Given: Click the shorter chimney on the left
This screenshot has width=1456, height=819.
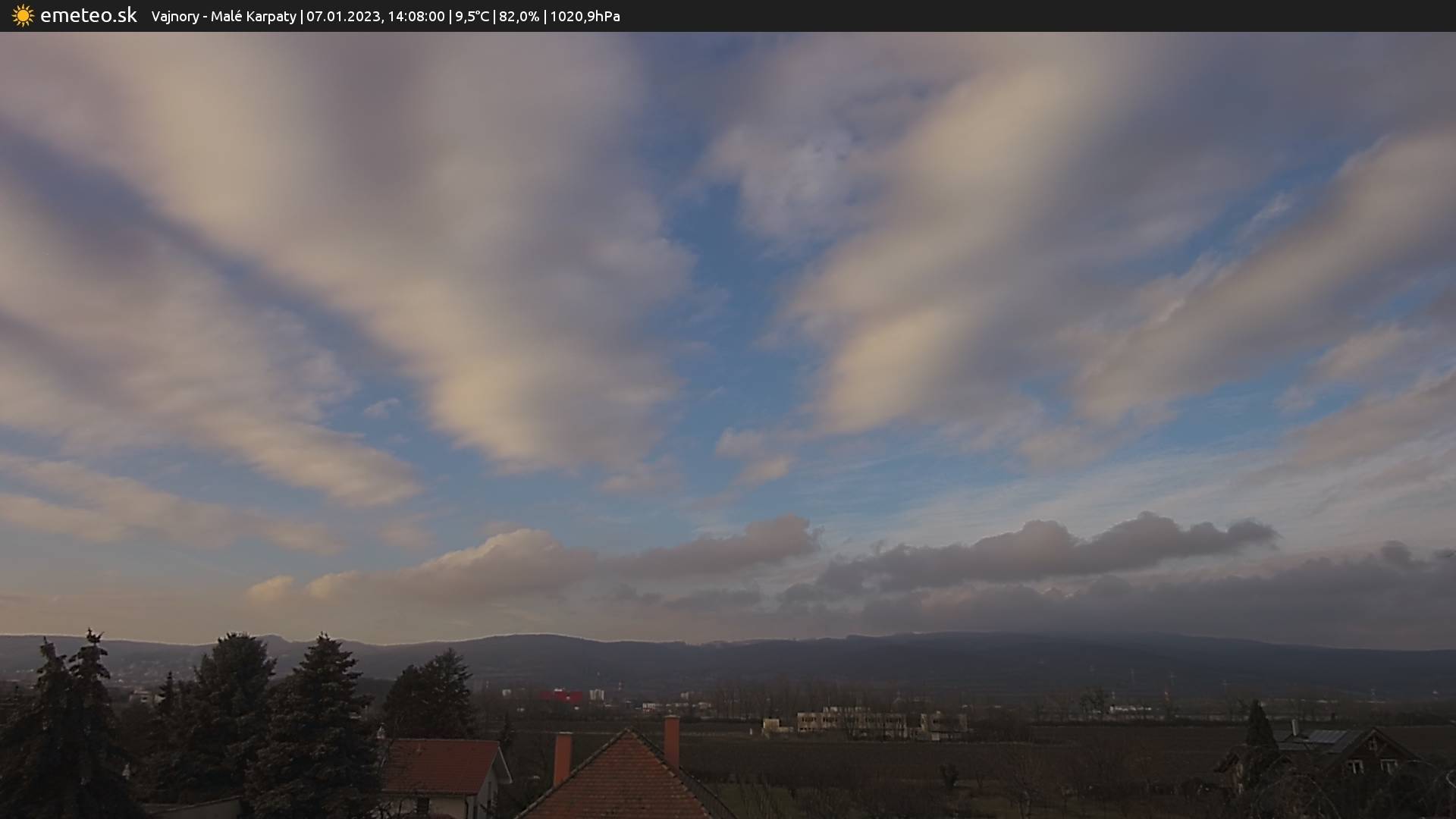Looking at the screenshot, I should coord(562,757).
